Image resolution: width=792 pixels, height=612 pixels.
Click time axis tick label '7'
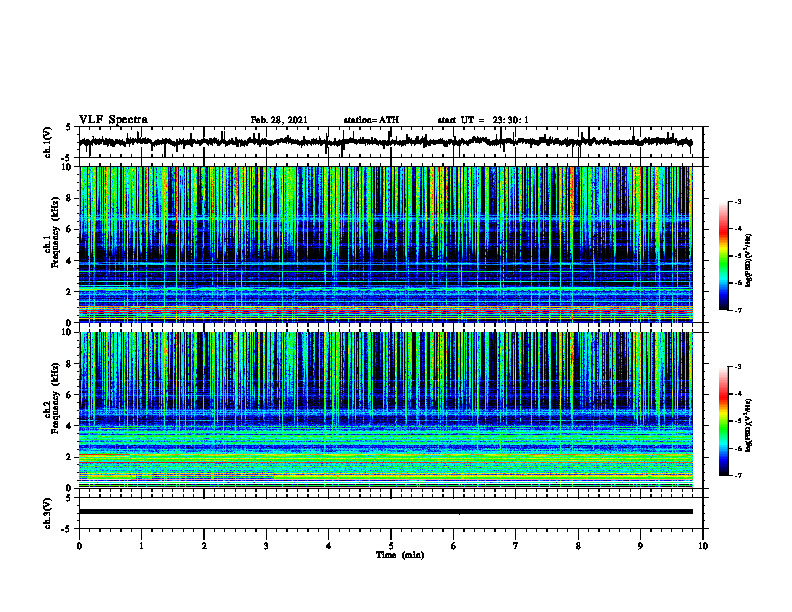click(x=516, y=546)
